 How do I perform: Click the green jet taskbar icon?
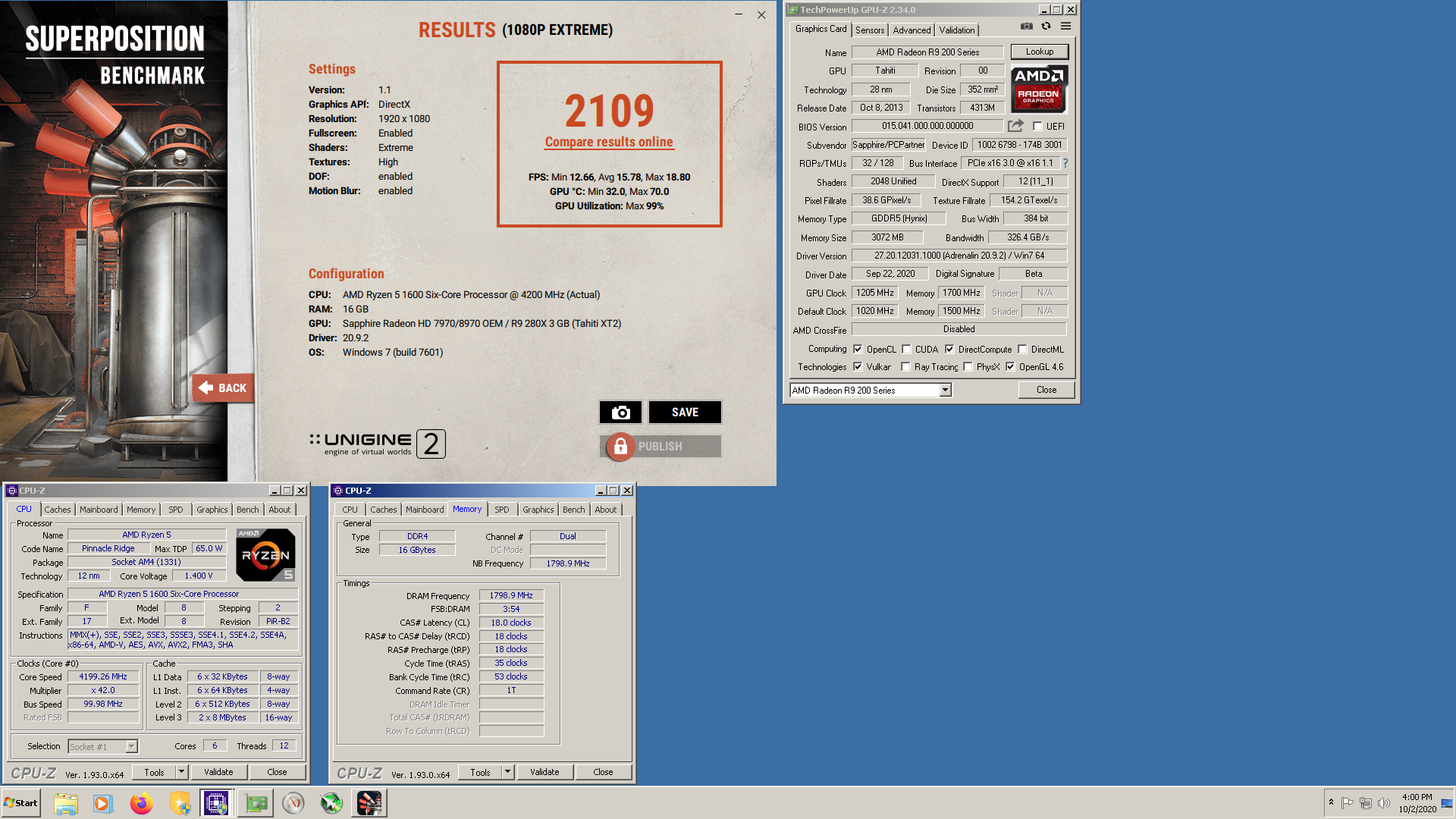pyautogui.click(x=331, y=803)
